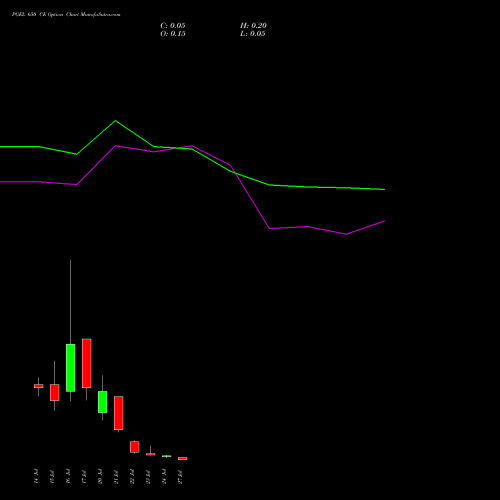Select the last red candle above 27 Jul
Screen dimensions: 500x500
pyautogui.click(x=183, y=458)
